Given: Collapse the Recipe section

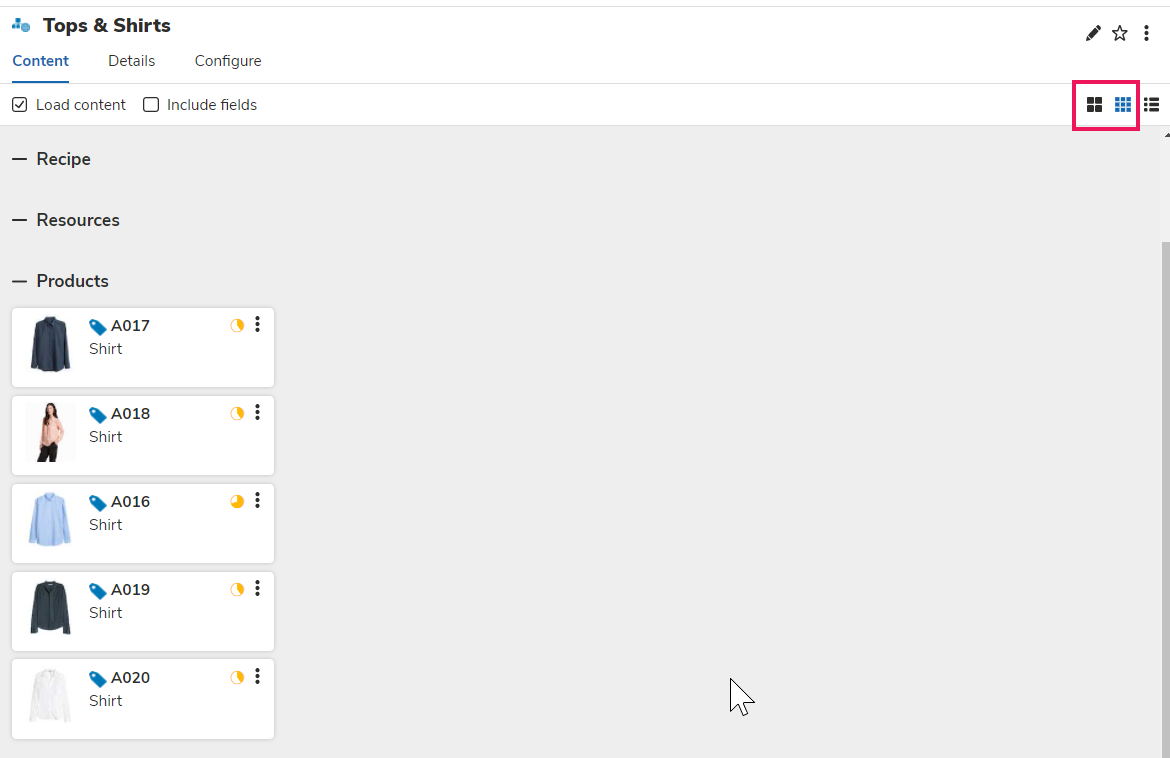Looking at the screenshot, I should click(19, 159).
